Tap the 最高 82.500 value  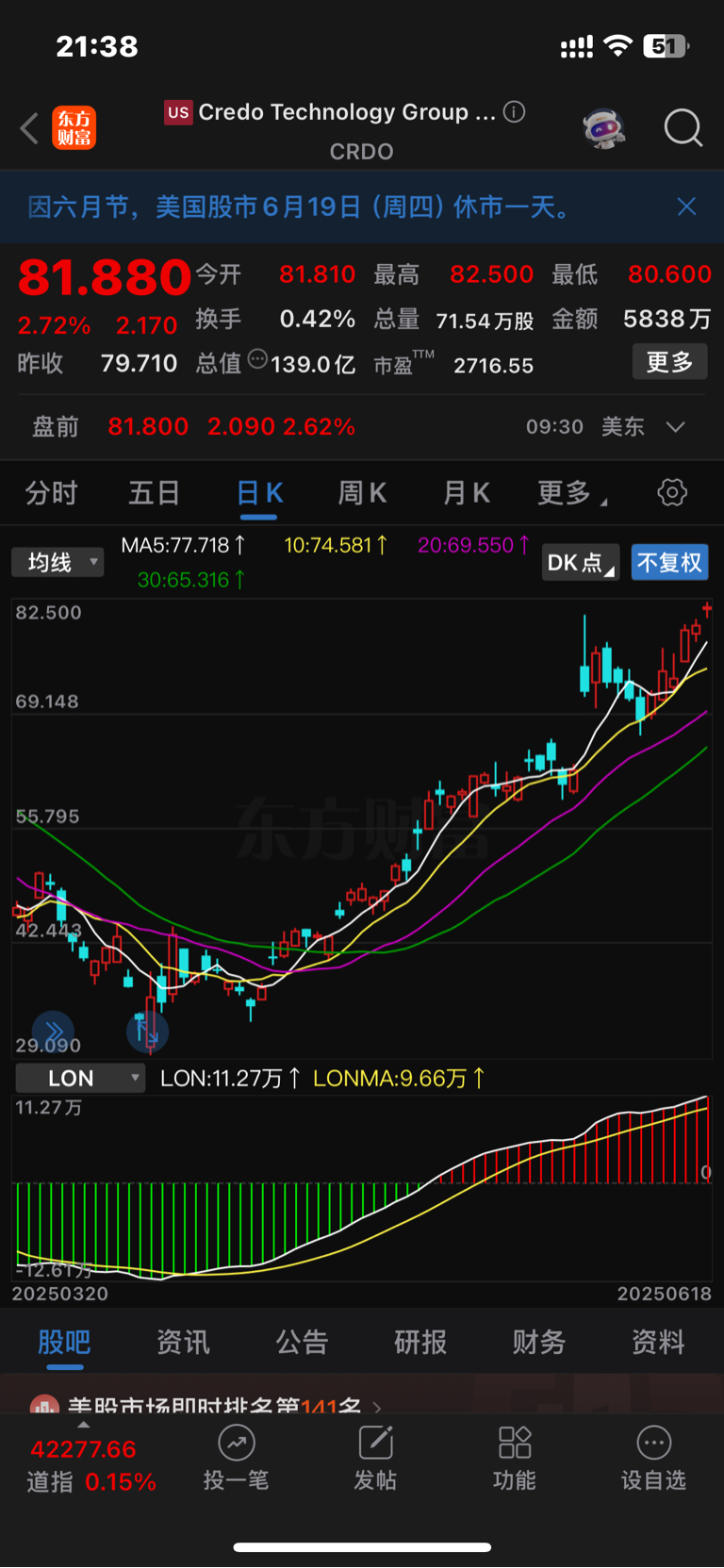491,274
